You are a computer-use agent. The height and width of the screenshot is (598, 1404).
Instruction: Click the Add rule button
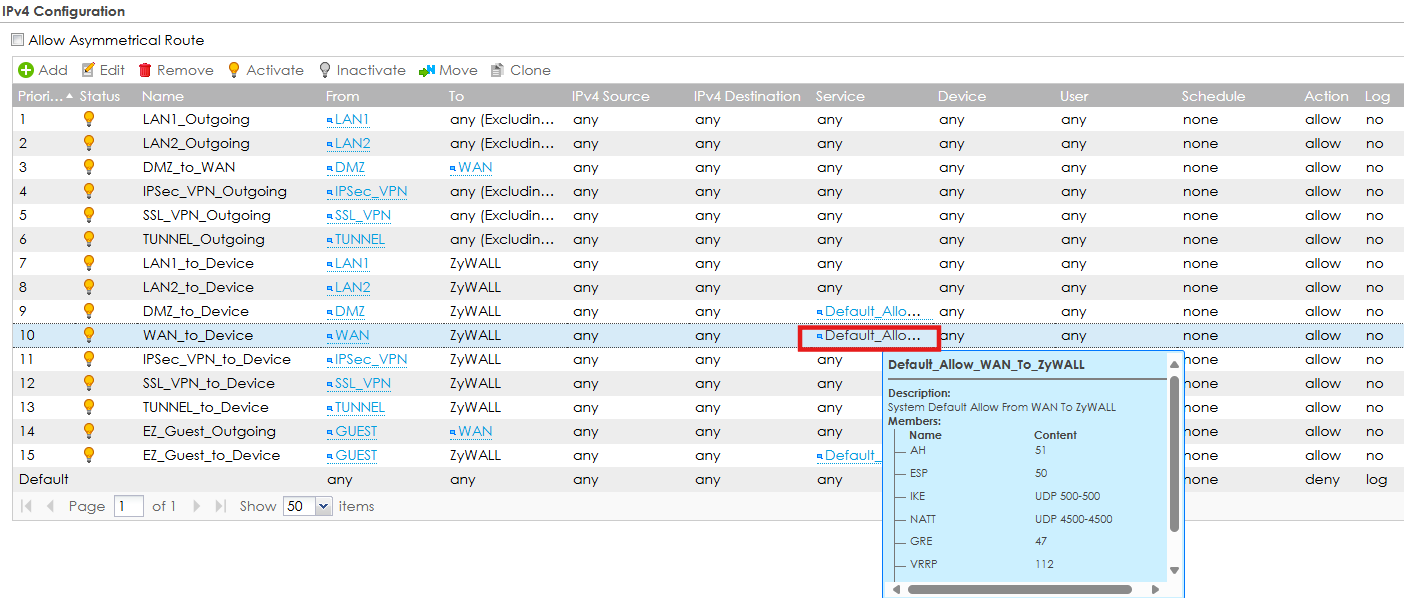(x=43, y=70)
